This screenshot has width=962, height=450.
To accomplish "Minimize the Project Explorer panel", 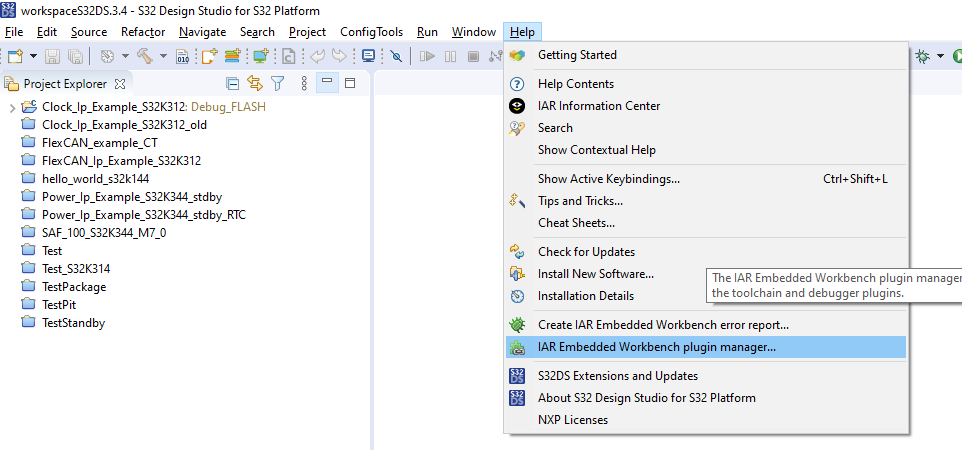I will tap(327, 82).
